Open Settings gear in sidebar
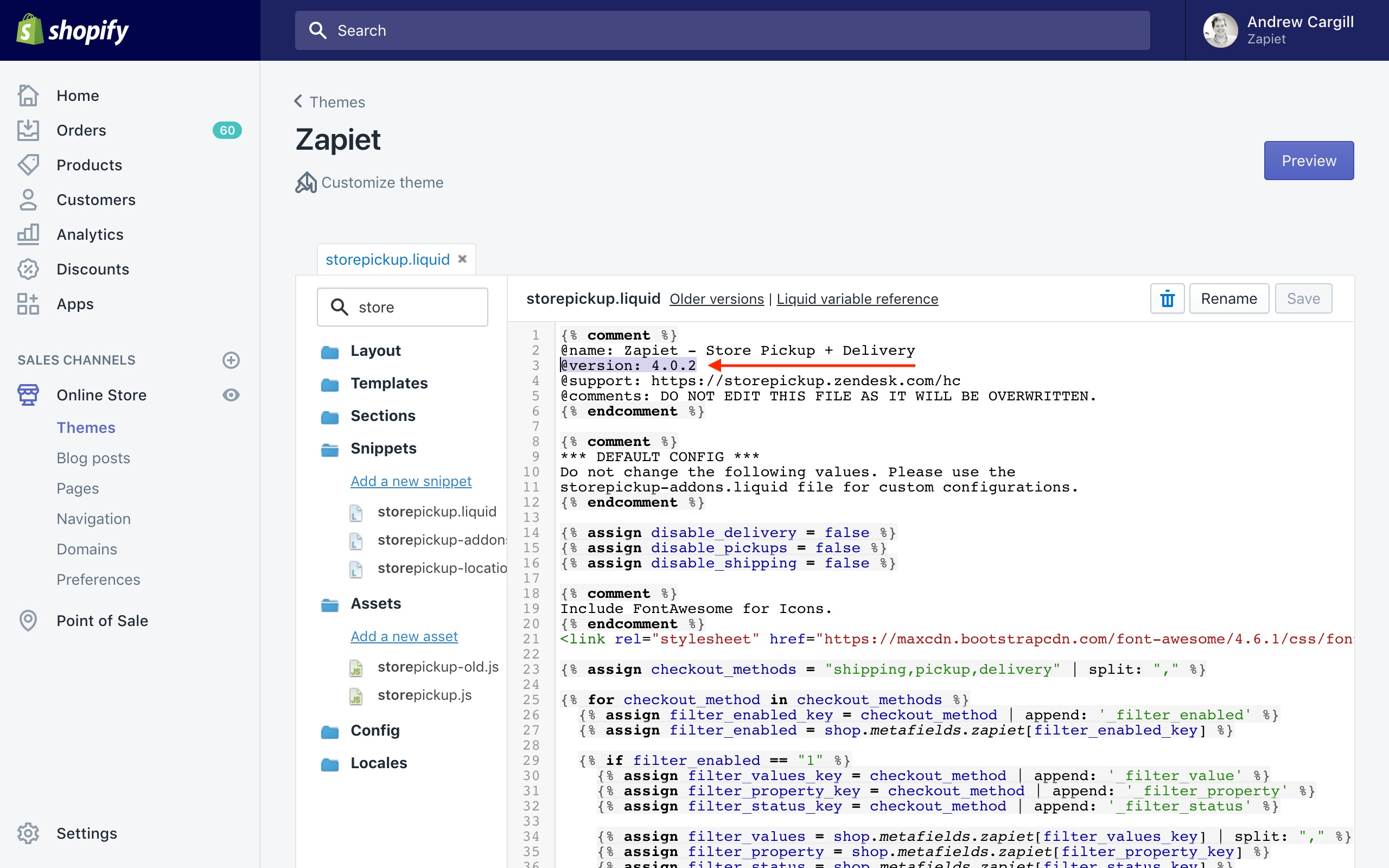Image resolution: width=1389 pixels, height=868 pixels. (28, 833)
